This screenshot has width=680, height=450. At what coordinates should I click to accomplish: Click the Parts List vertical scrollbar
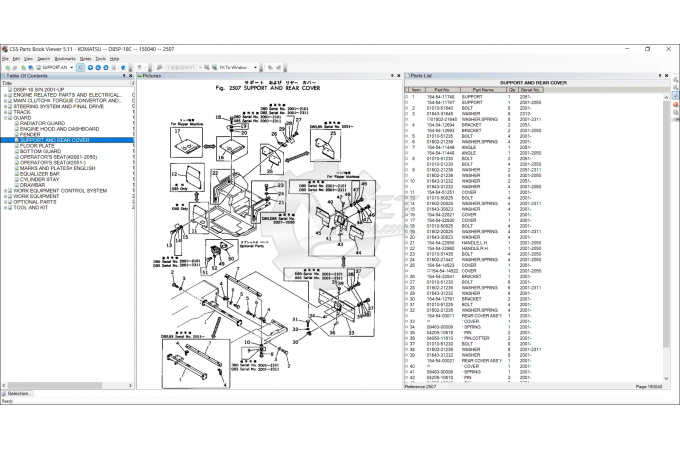click(x=667, y=225)
